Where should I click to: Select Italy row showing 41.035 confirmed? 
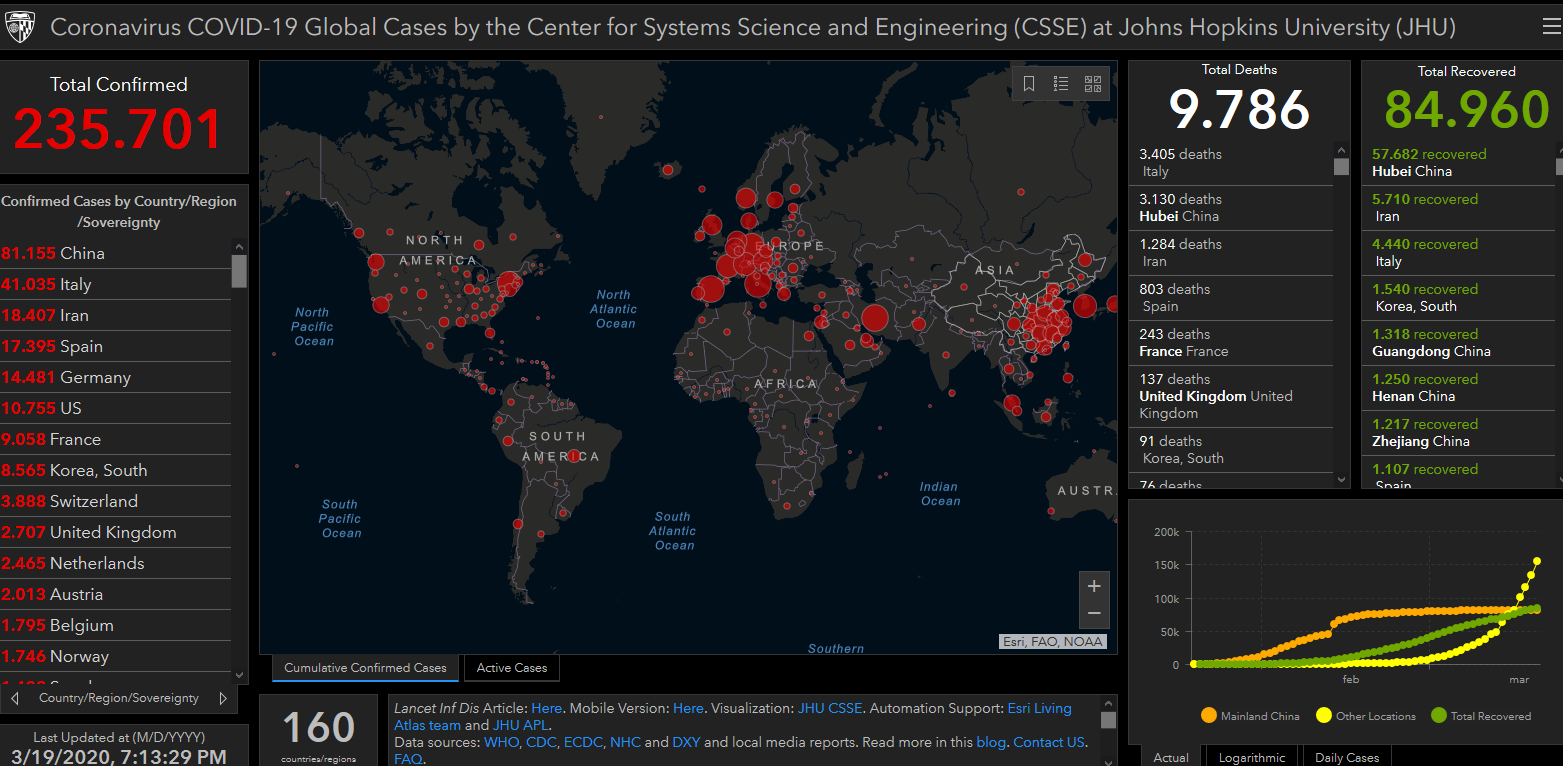click(115, 284)
